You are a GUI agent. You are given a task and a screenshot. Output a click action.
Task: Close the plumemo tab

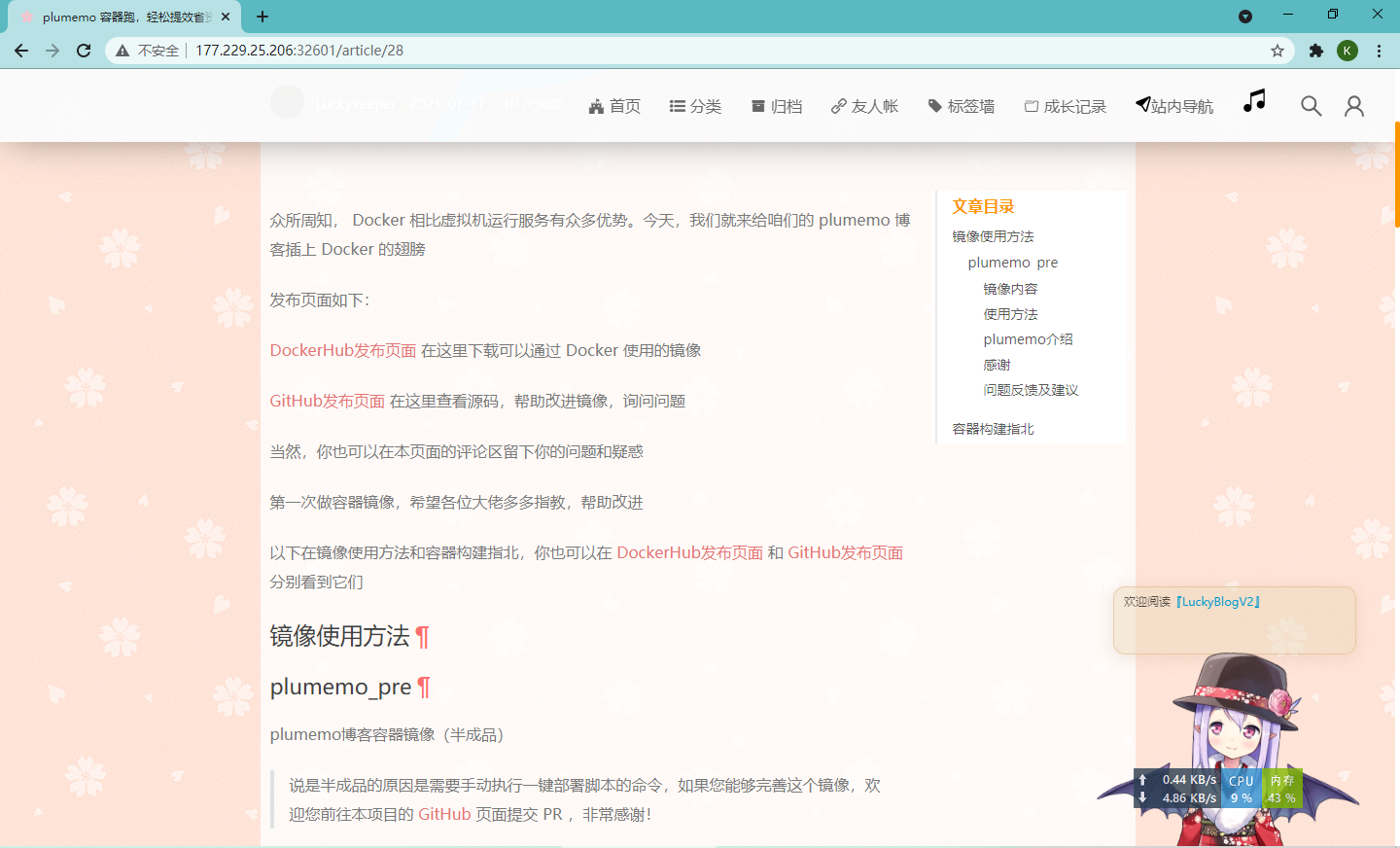(x=226, y=17)
